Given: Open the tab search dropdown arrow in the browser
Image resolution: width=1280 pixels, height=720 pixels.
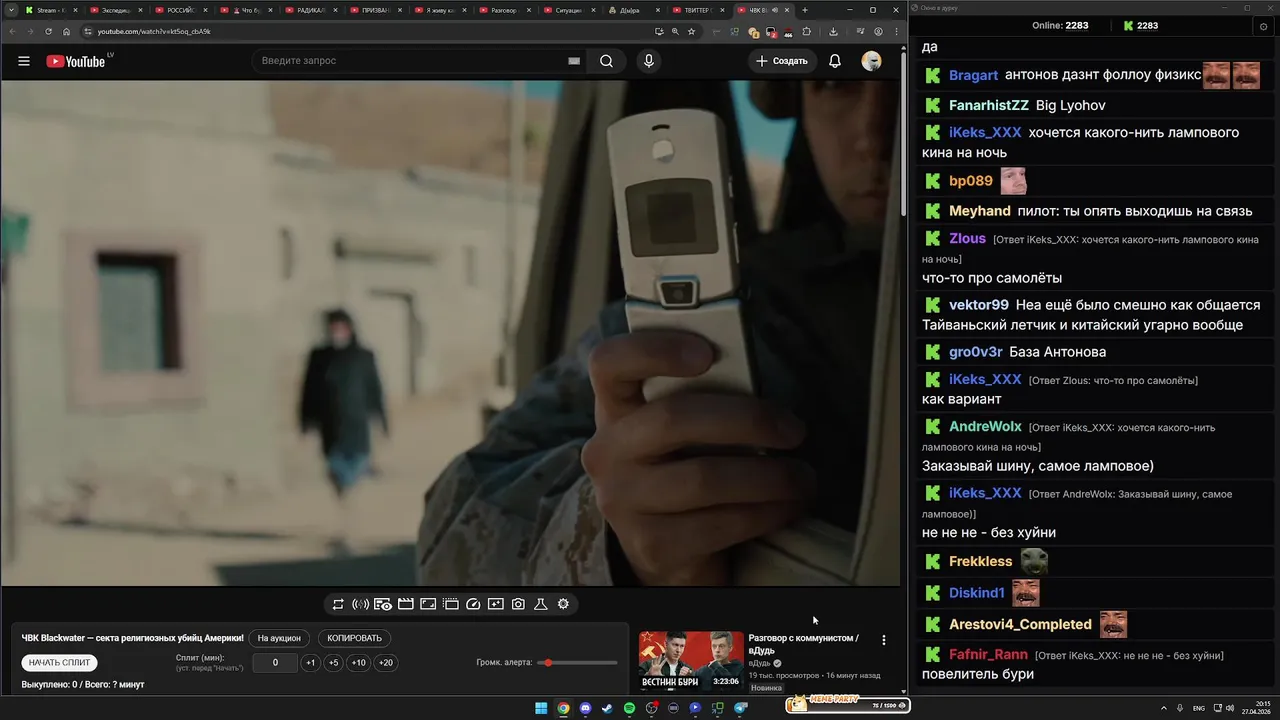Looking at the screenshot, I should coord(10,10).
